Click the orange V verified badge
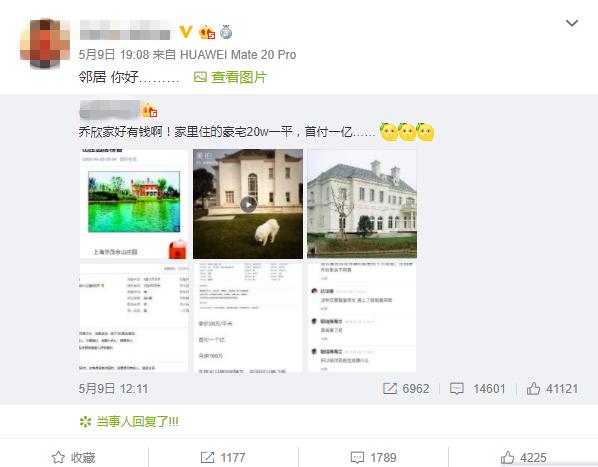 186,32
